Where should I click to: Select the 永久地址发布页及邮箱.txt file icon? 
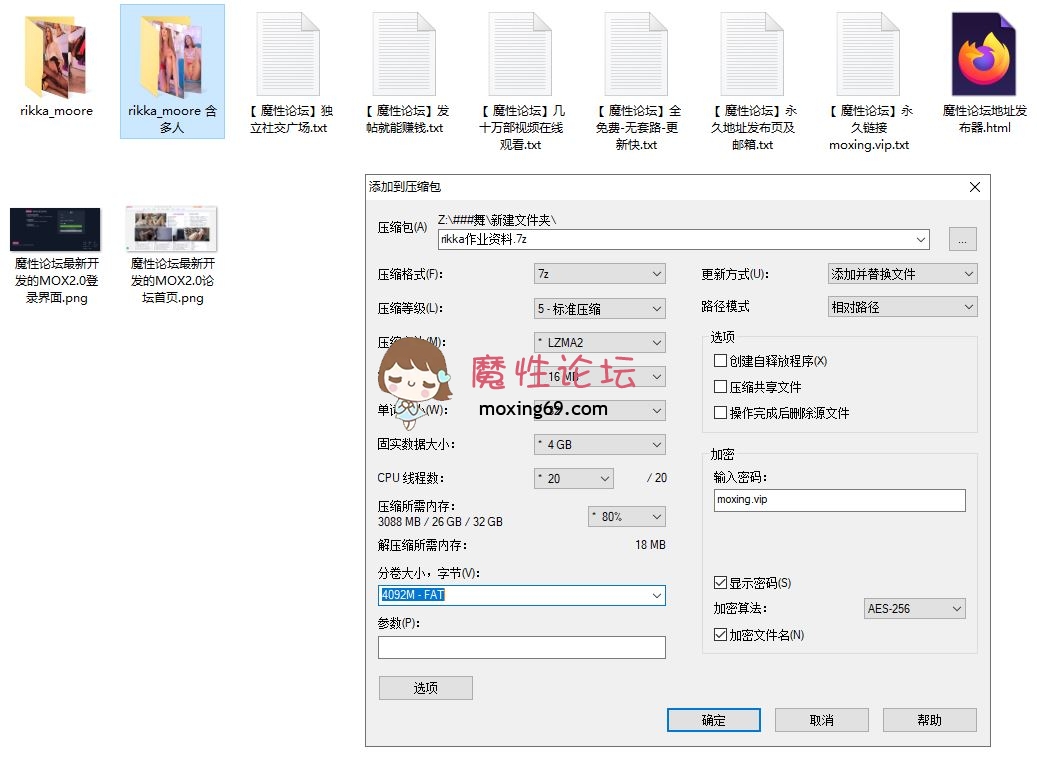click(x=753, y=54)
